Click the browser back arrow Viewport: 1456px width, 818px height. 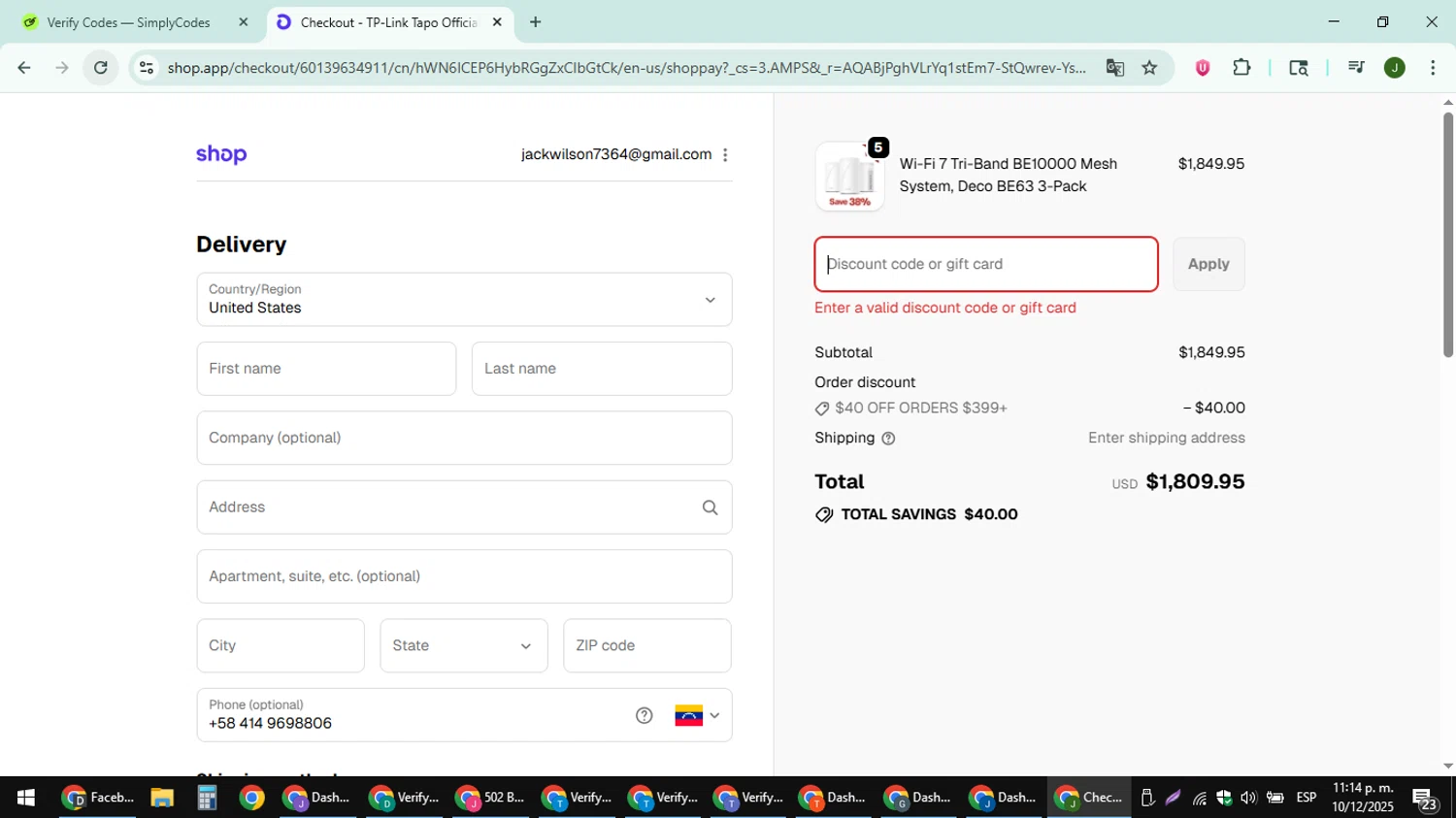point(23,68)
